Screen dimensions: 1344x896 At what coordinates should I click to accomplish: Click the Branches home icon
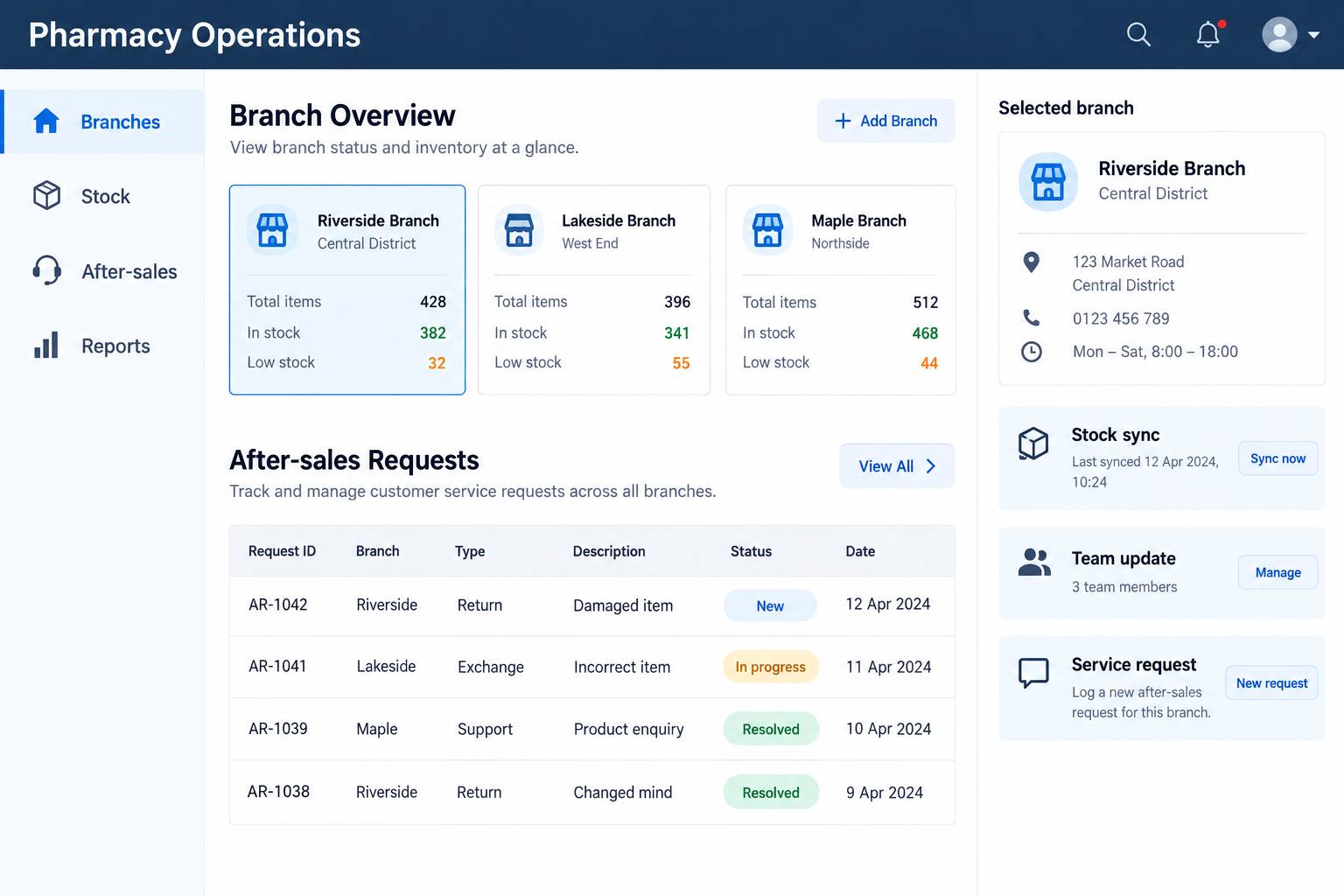(46, 121)
